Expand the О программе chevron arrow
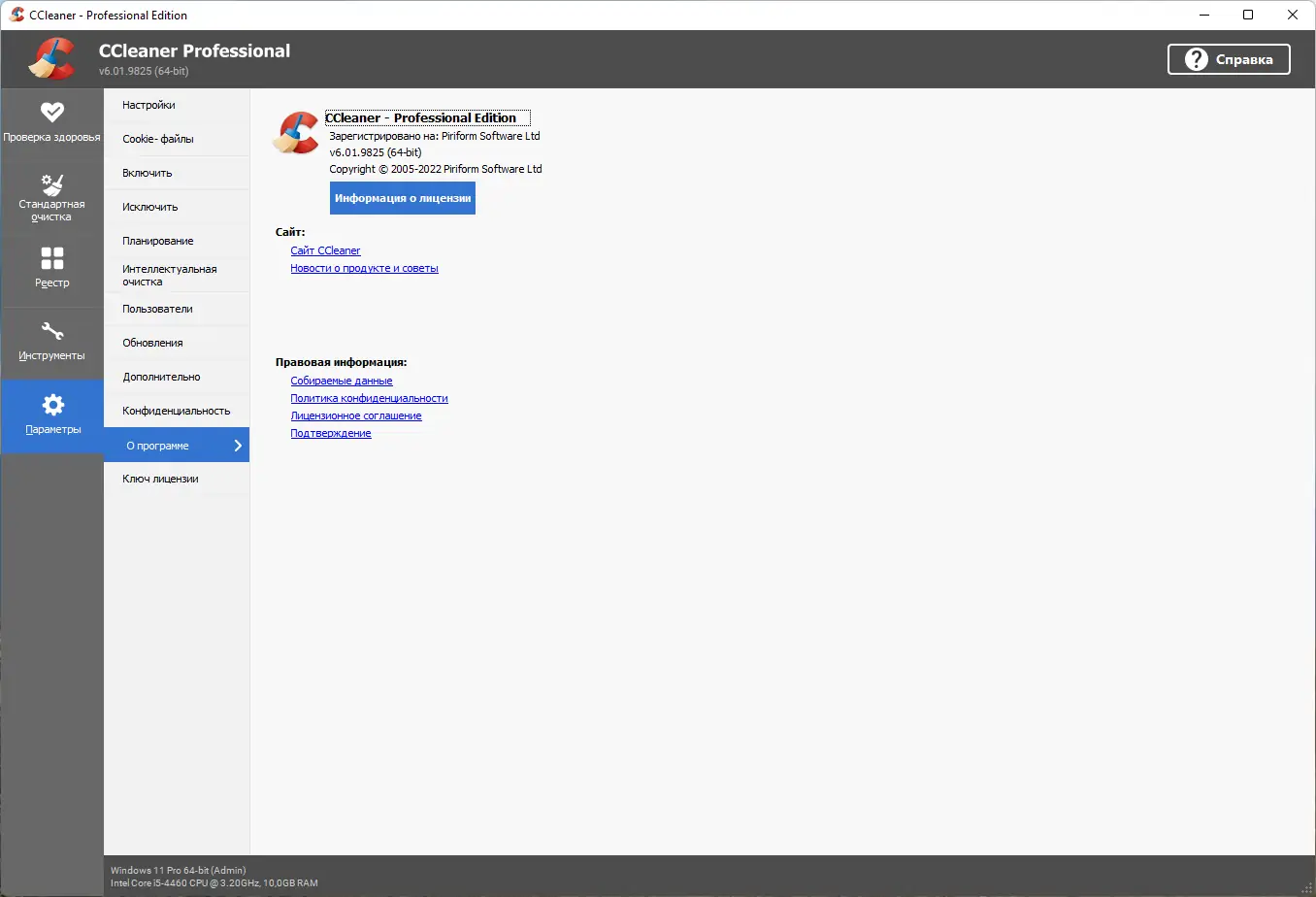Screen dimensions: 1316x897 click(x=237, y=446)
